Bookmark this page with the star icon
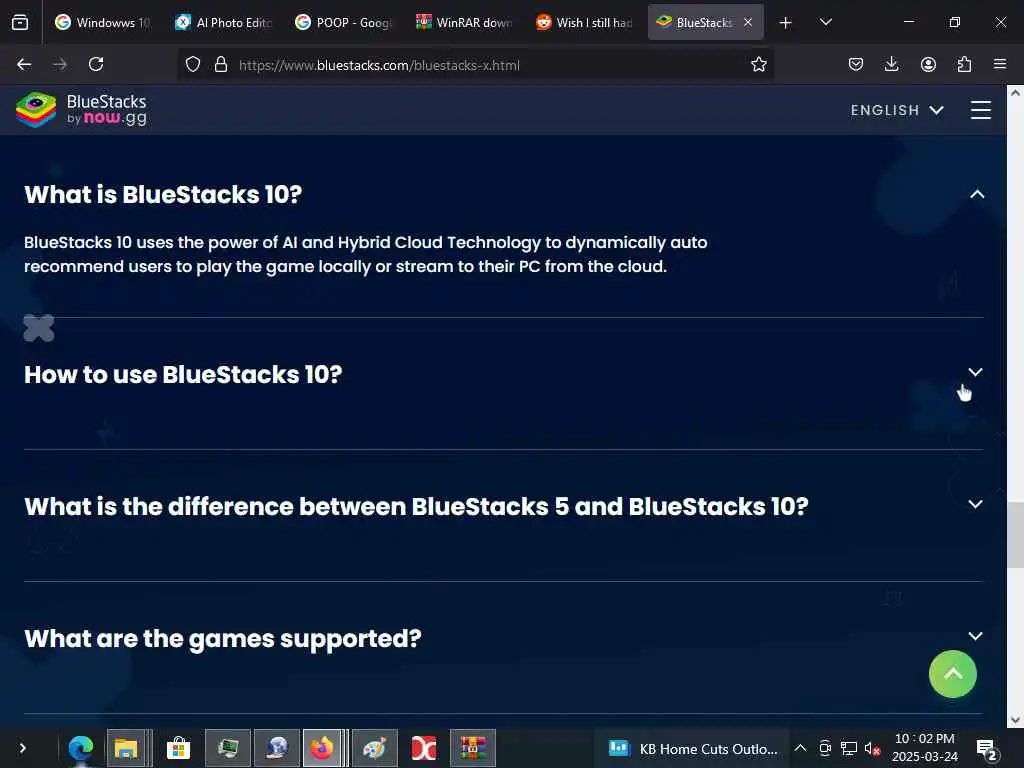 click(x=758, y=64)
